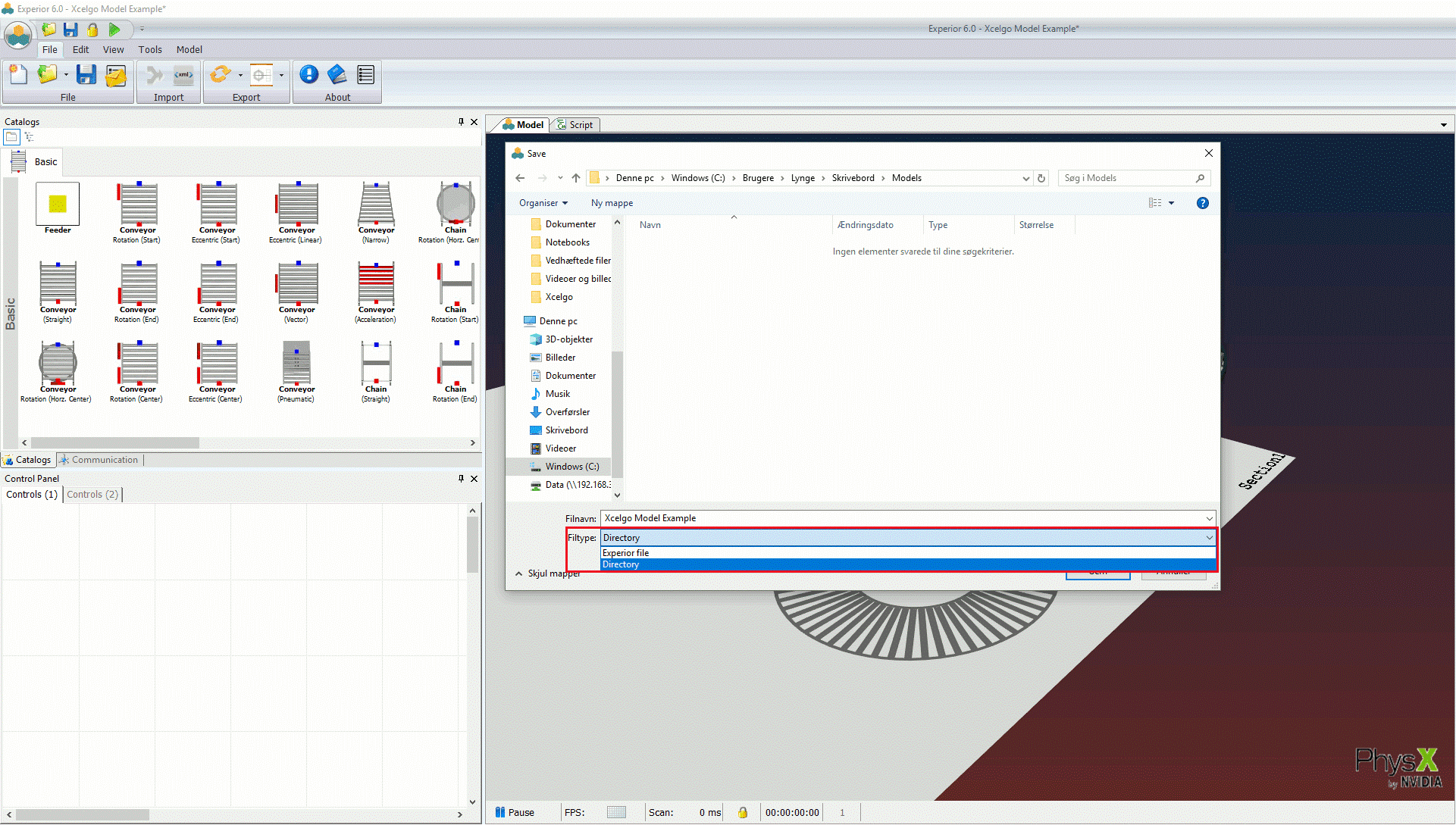Select Conveyor (Vector) catalog item
Image resolution: width=1456 pixels, height=825 pixels.
pyautogui.click(x=296, y=292)
